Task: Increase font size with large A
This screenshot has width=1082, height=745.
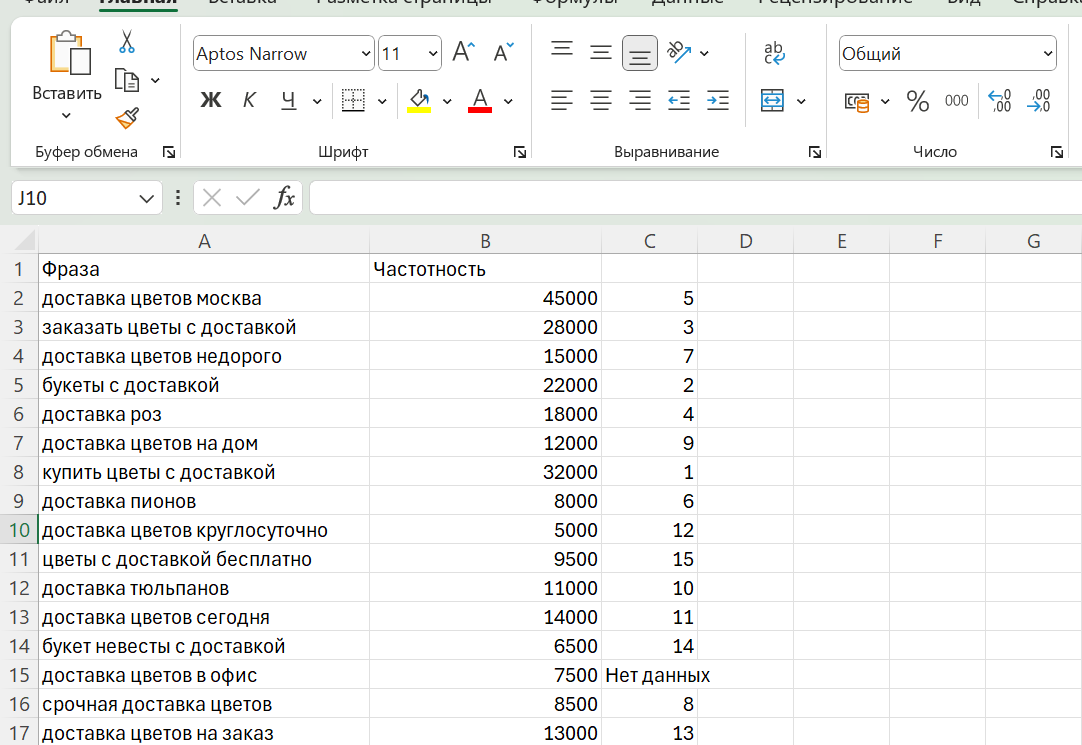Action: click(x=464, y=52)
